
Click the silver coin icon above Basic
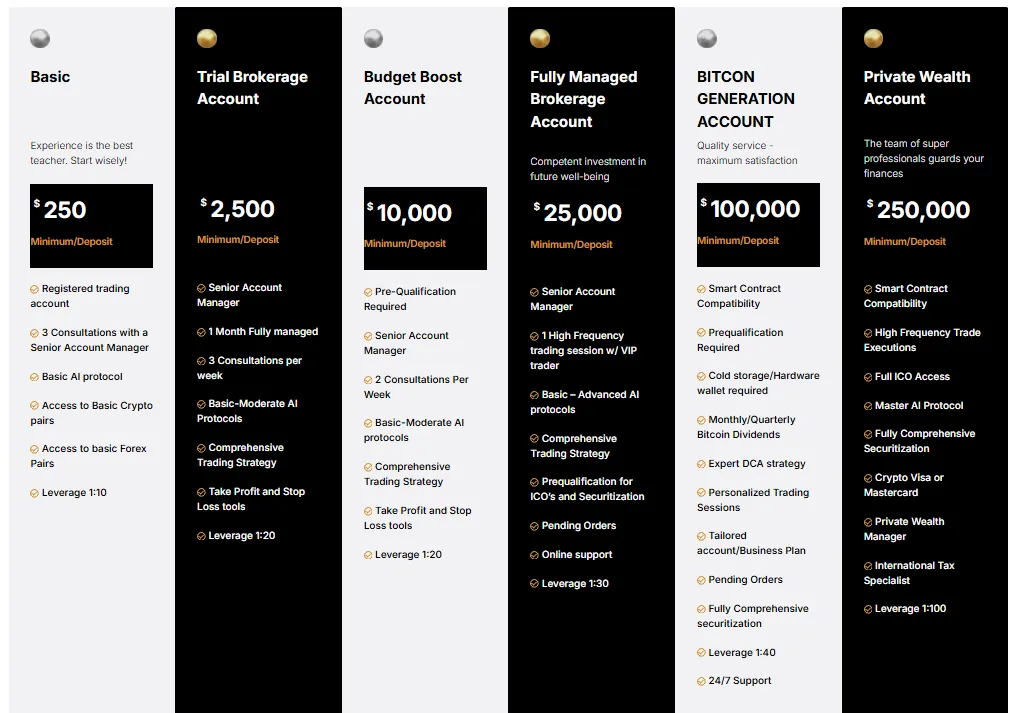pyautogui.click(x=40, y=39)
